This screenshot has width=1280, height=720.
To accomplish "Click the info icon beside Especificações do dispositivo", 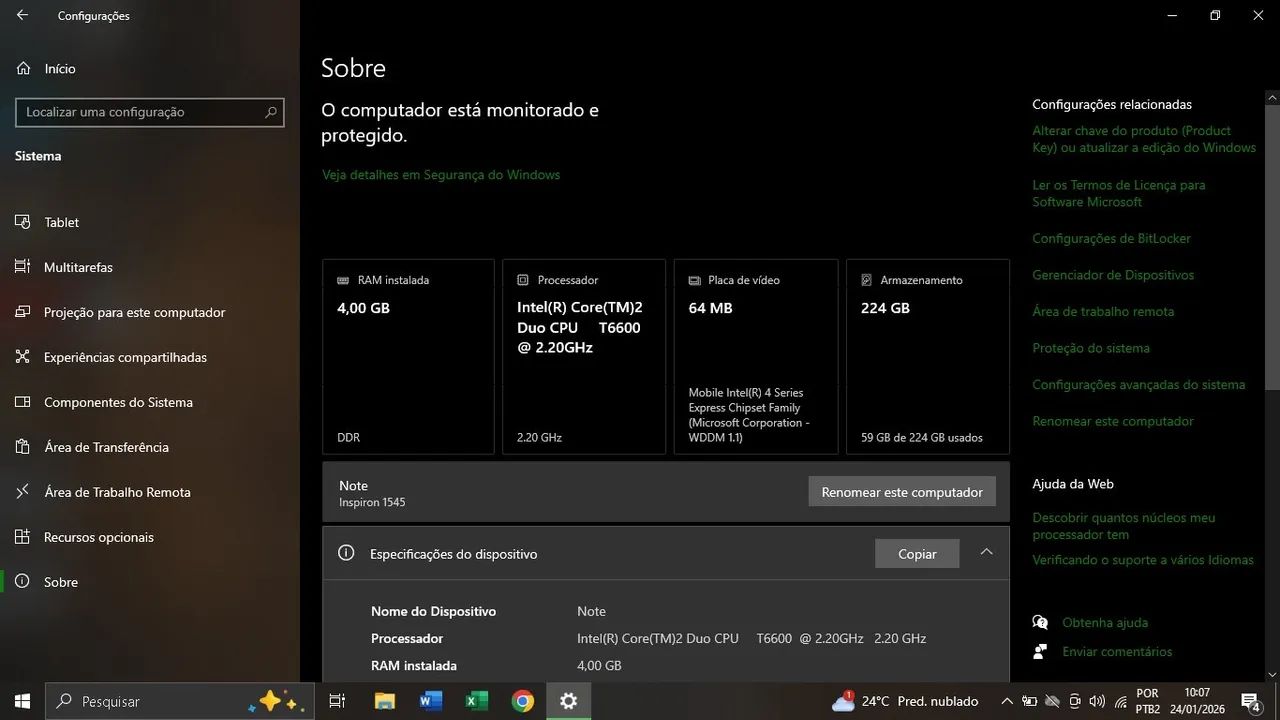I will (346, 553).
